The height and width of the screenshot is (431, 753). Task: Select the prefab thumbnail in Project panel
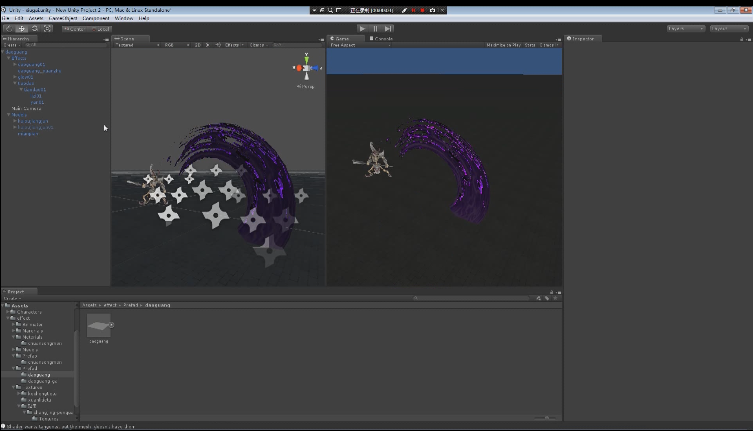(x=99, y=325)
